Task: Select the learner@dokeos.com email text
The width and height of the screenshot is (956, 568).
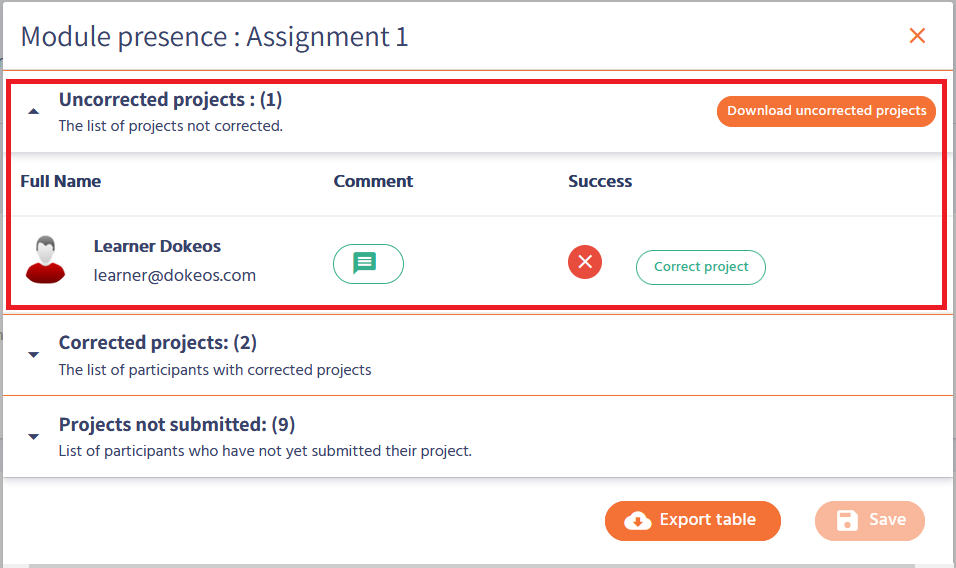Action: tap(175, 275)
